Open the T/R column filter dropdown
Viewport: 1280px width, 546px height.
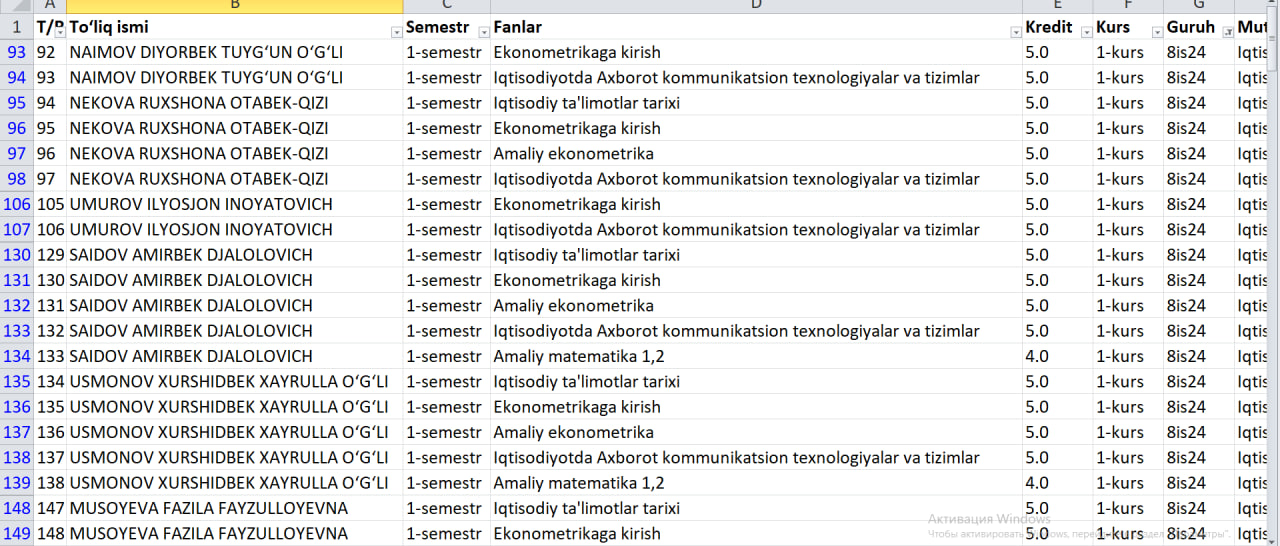click(60, 32)
